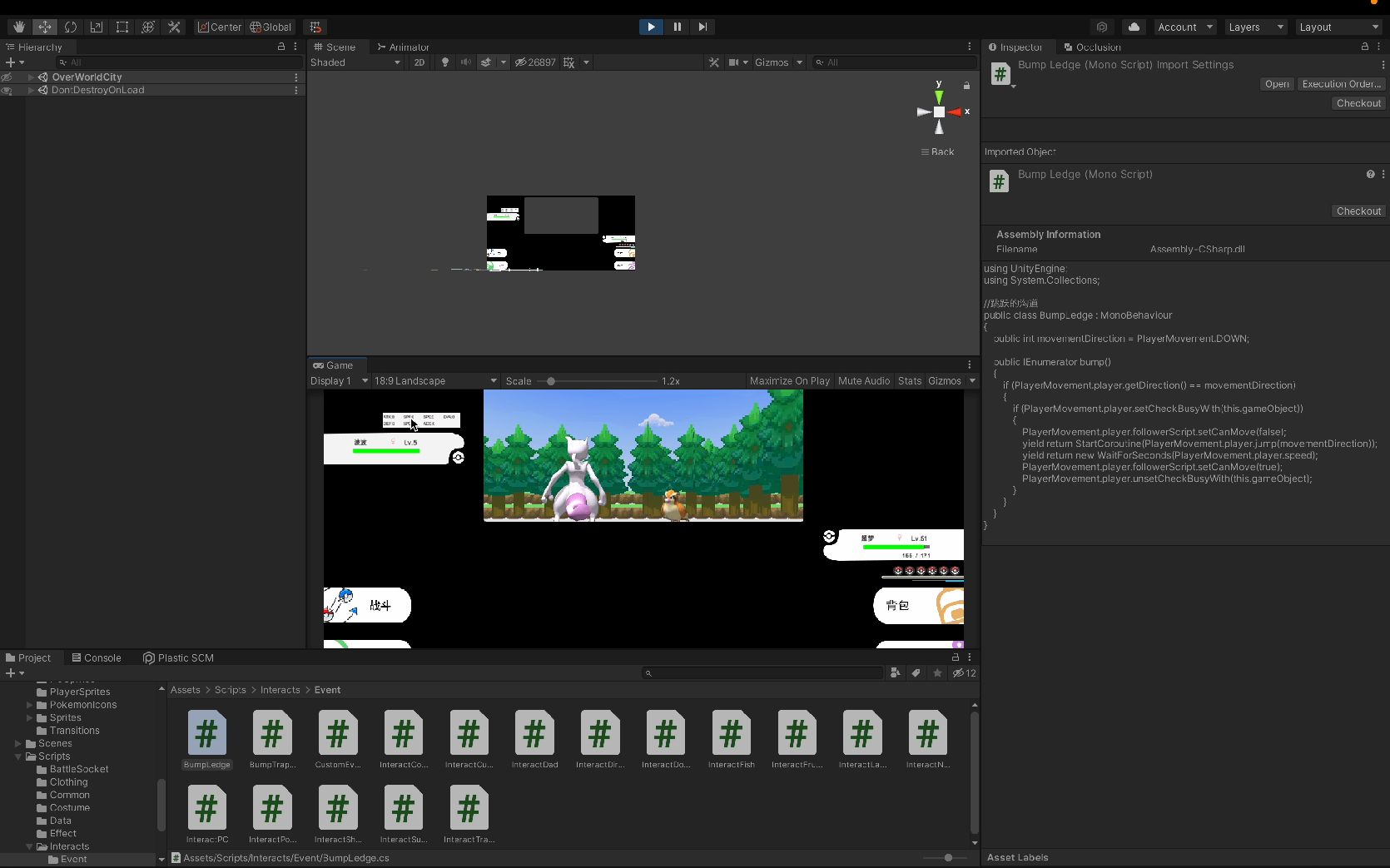Screen dimensions: 1390x868
Task: Switch to Inspector tab
Action: click(1015, 47)
